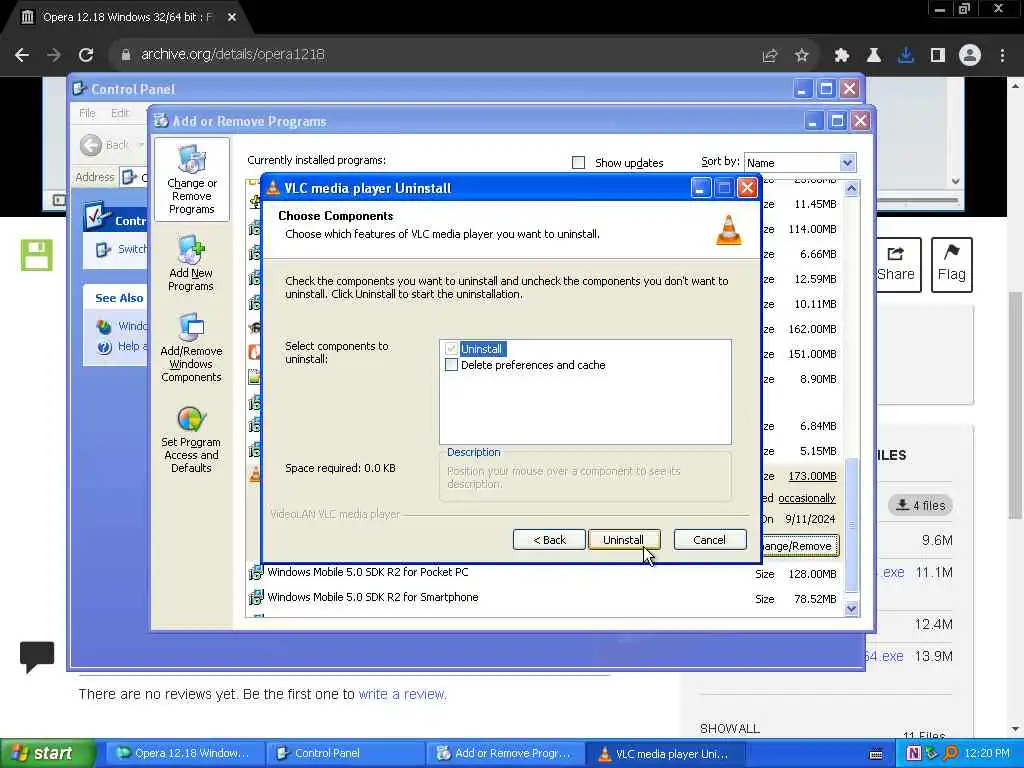Open Add New Programs section
This screenshot has height=768, width=1024.
click(x=191, y=263)
